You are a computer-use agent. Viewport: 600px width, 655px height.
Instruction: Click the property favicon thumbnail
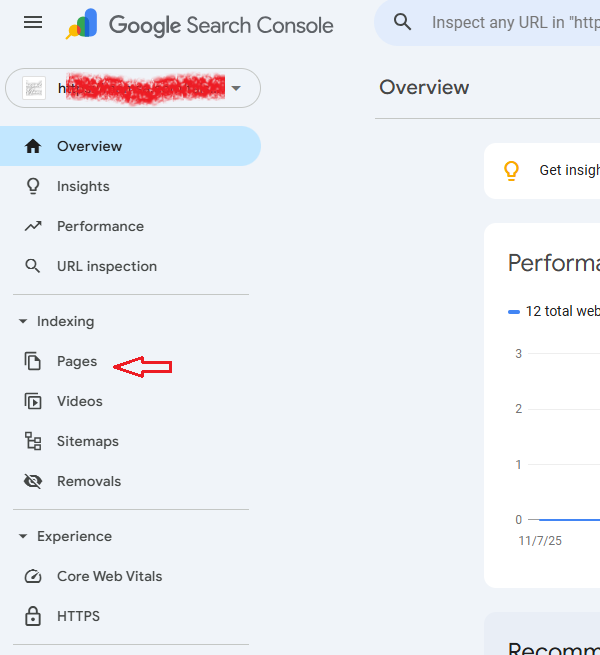pos(34,88)
